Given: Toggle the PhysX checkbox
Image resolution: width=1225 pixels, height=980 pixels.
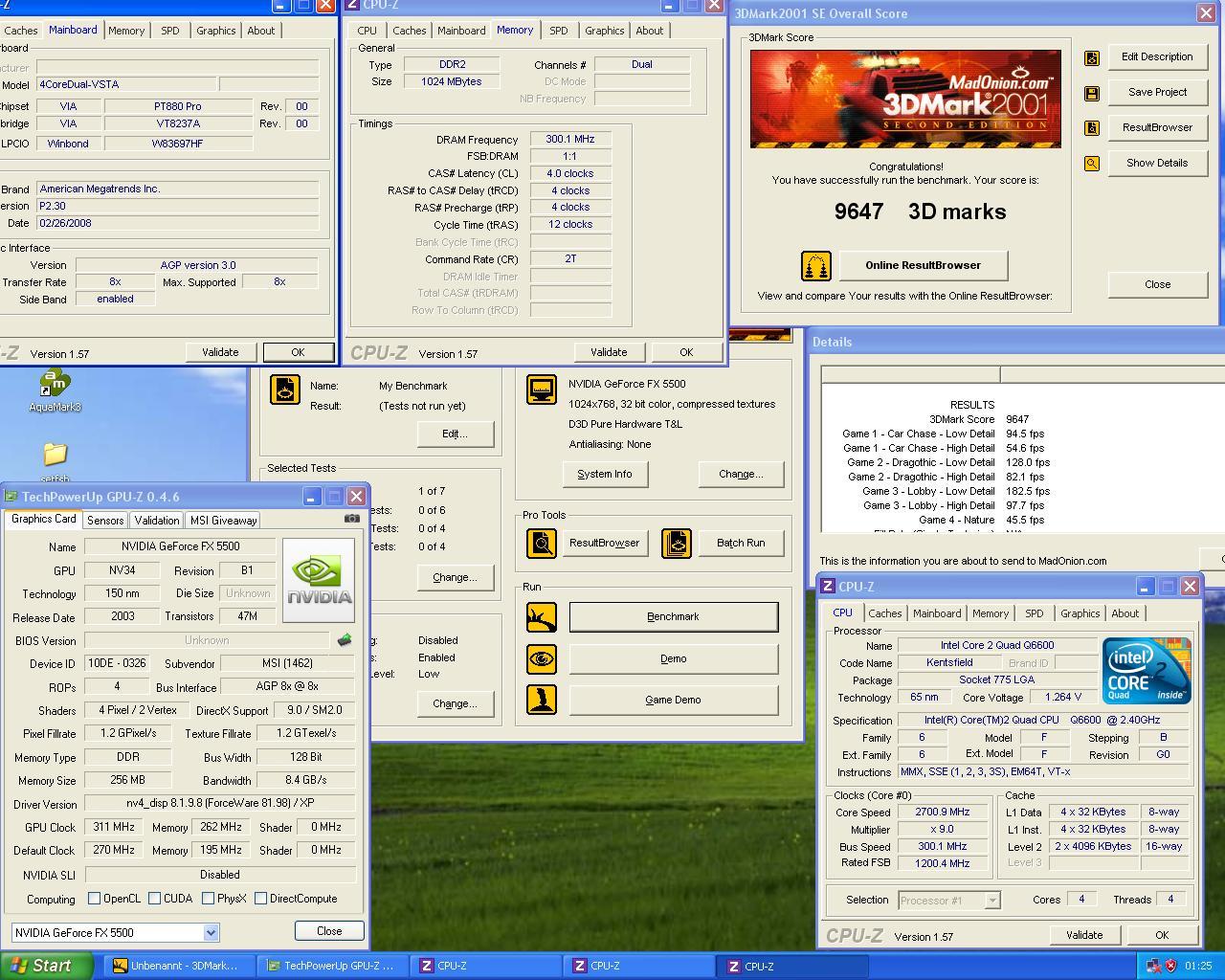Looking at the screenshot, I should pyautogui.click(x=208, y=899).
